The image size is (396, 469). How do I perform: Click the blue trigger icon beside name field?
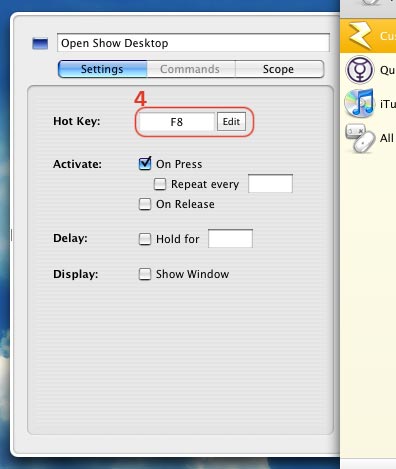(x=40, y=44)
